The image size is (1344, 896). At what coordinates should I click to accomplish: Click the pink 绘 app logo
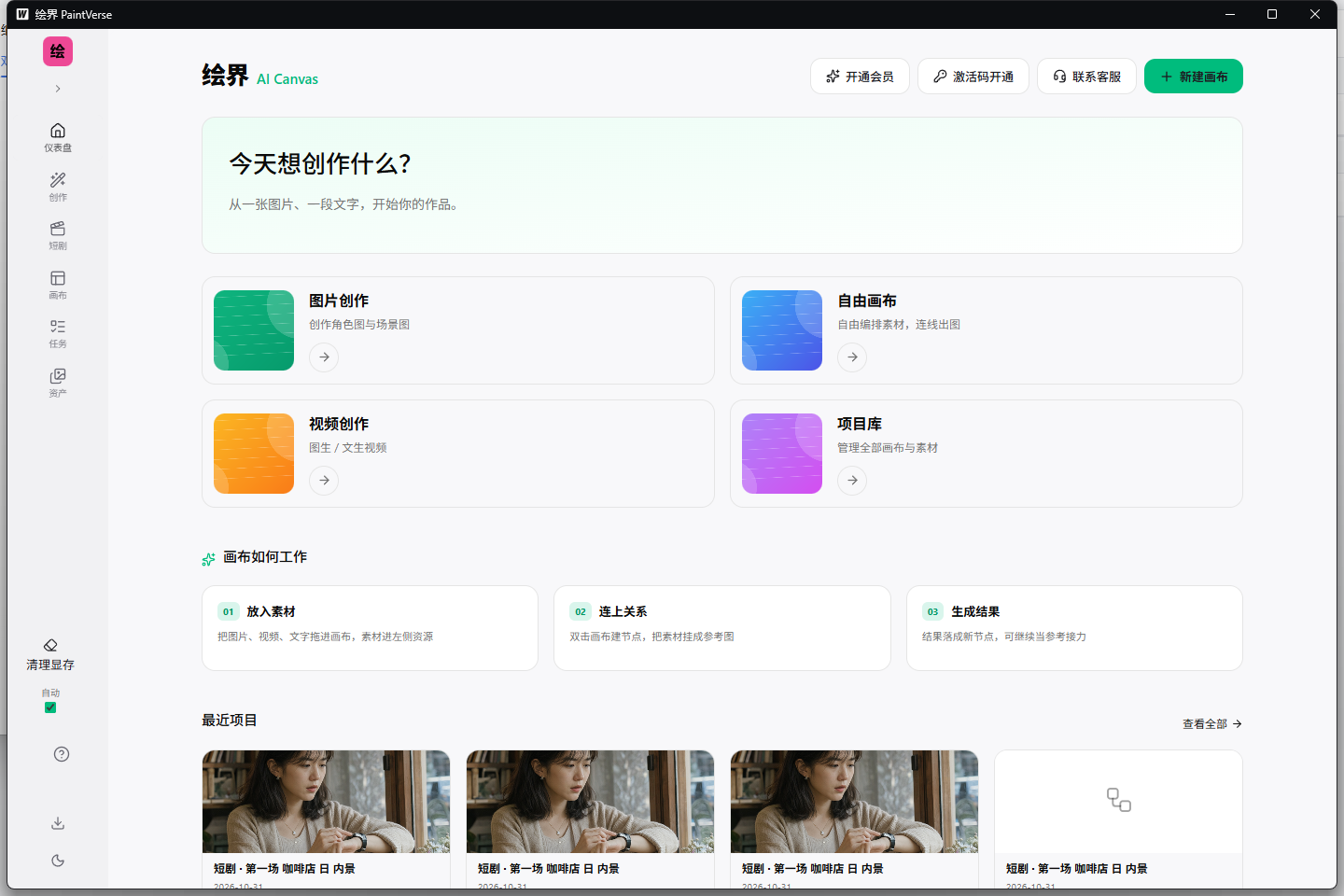58,51
